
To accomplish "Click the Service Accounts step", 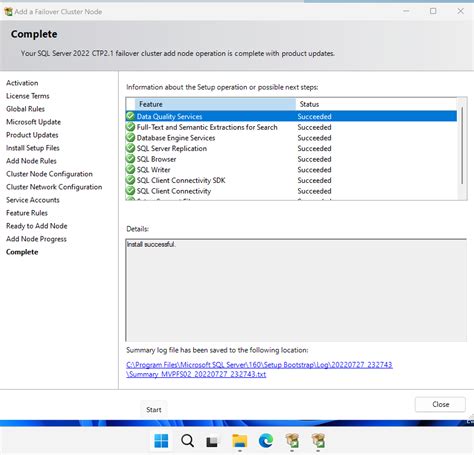I will click(x=33, y=200).
